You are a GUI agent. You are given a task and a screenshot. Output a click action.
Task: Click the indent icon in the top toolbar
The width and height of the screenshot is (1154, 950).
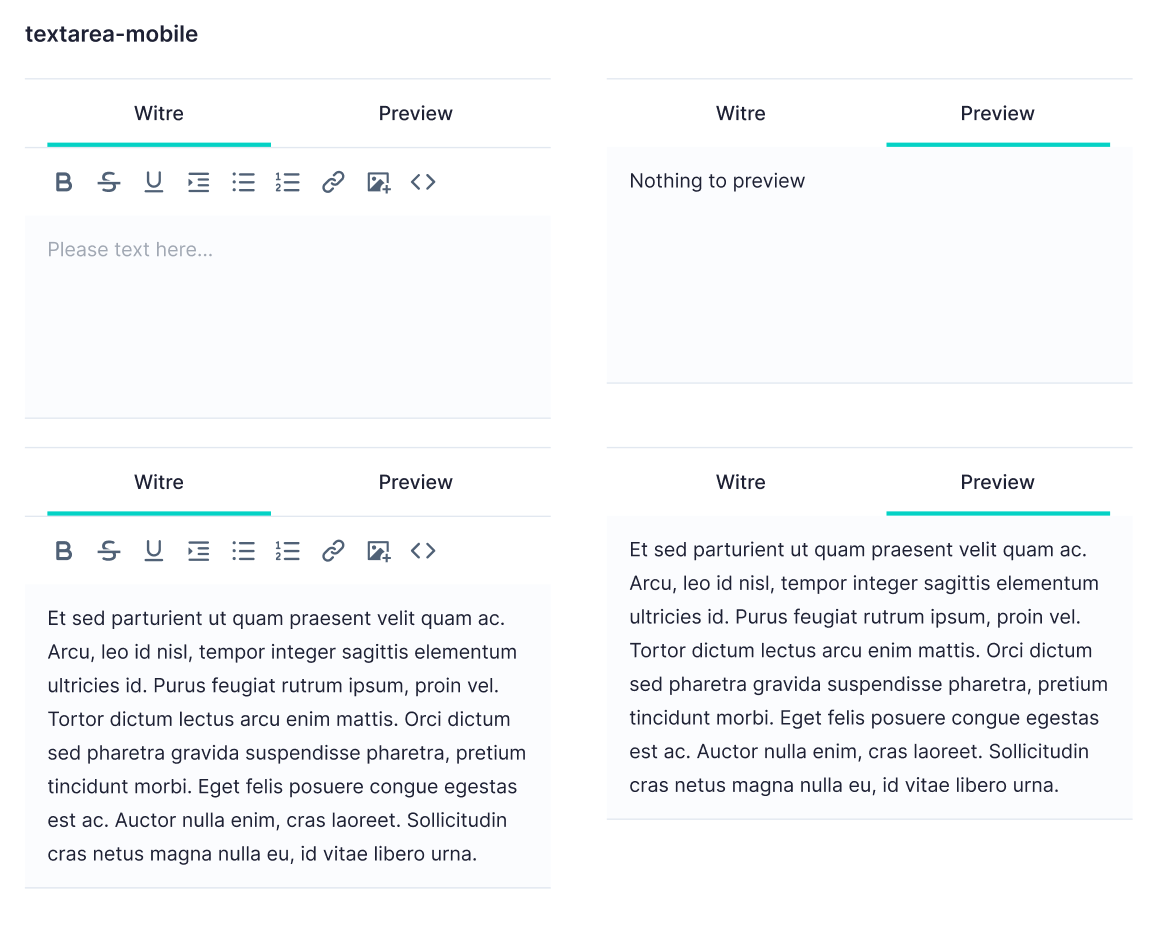pyautogui.click(x=198, y=181)
